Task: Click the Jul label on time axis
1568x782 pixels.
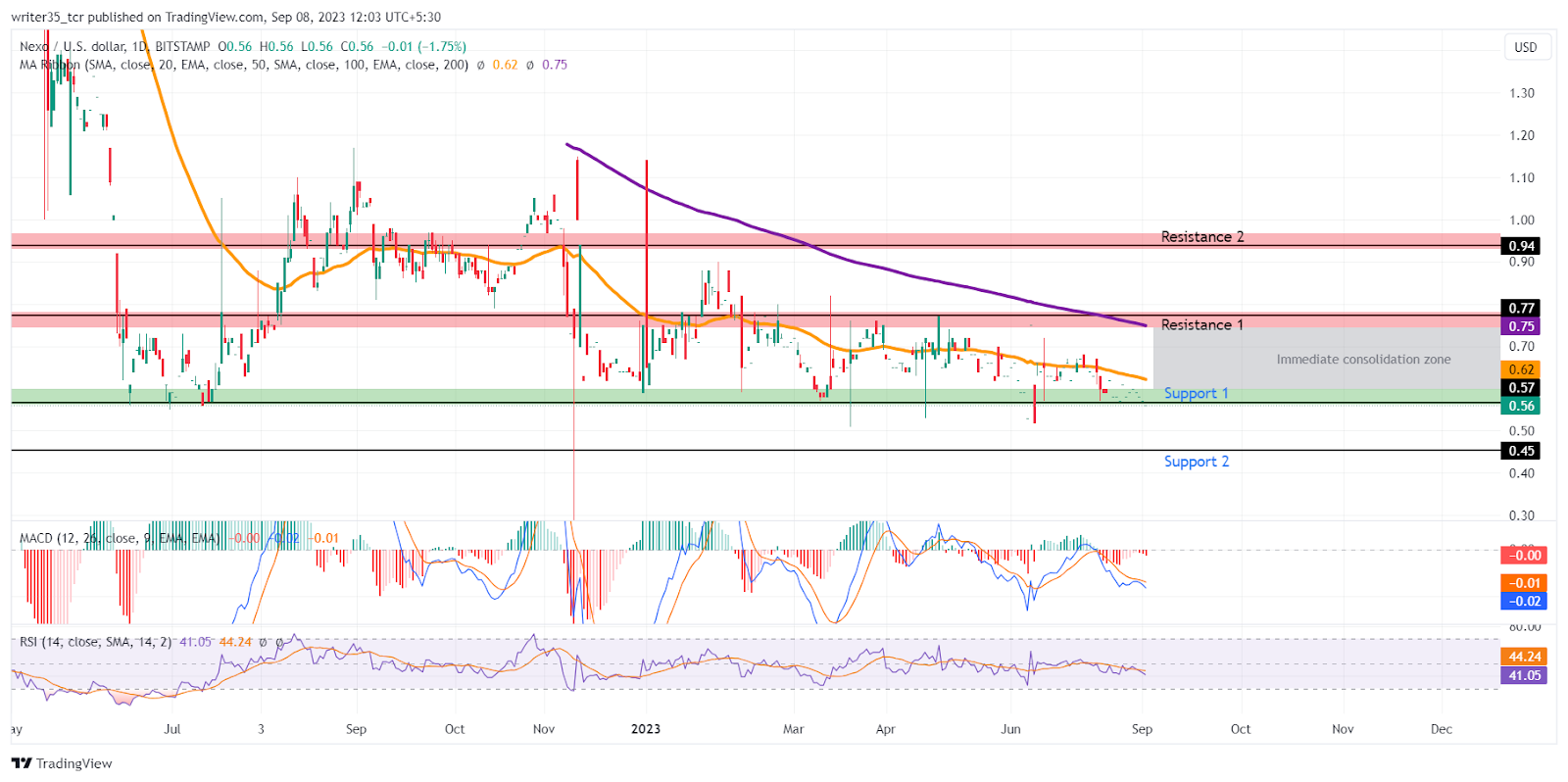Action: click(172, 729)
